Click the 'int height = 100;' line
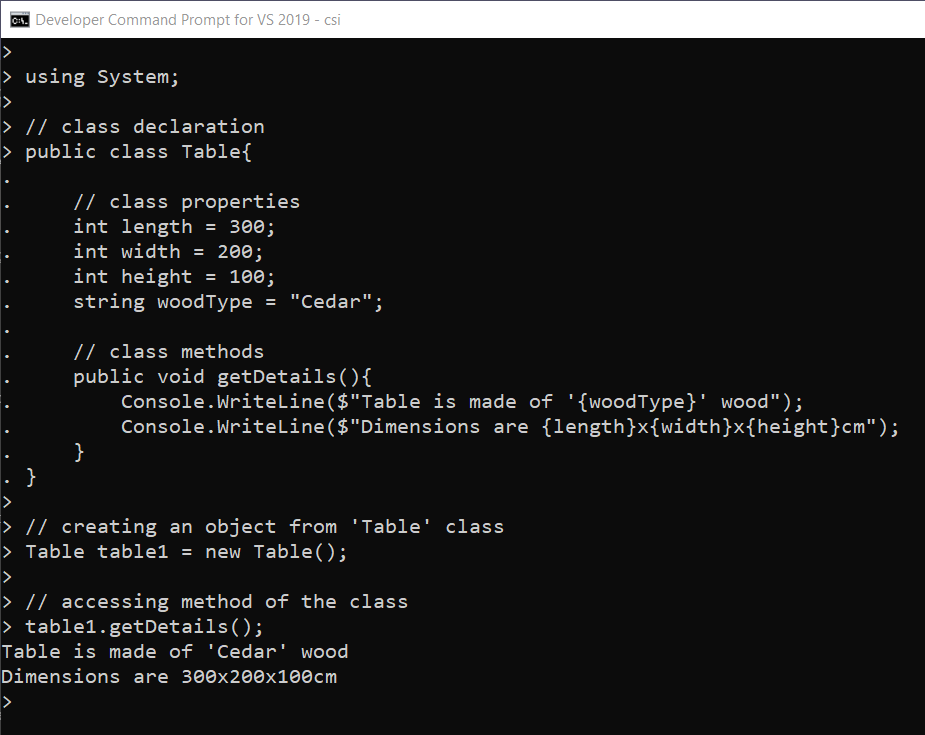The height and width of the screenshot is (735, 925). point(174,277)
